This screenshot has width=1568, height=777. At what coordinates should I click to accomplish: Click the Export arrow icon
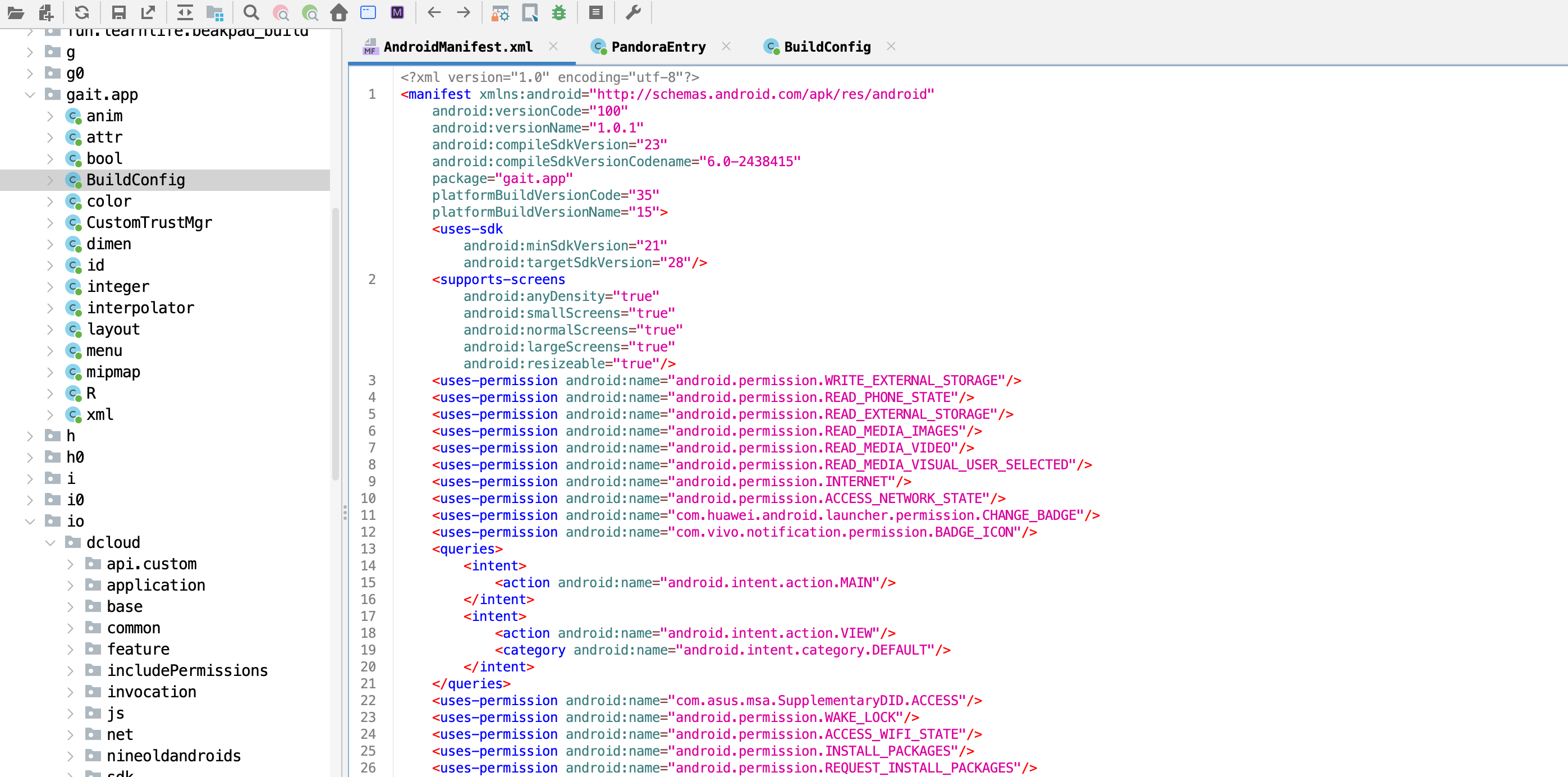coord(148,13)
